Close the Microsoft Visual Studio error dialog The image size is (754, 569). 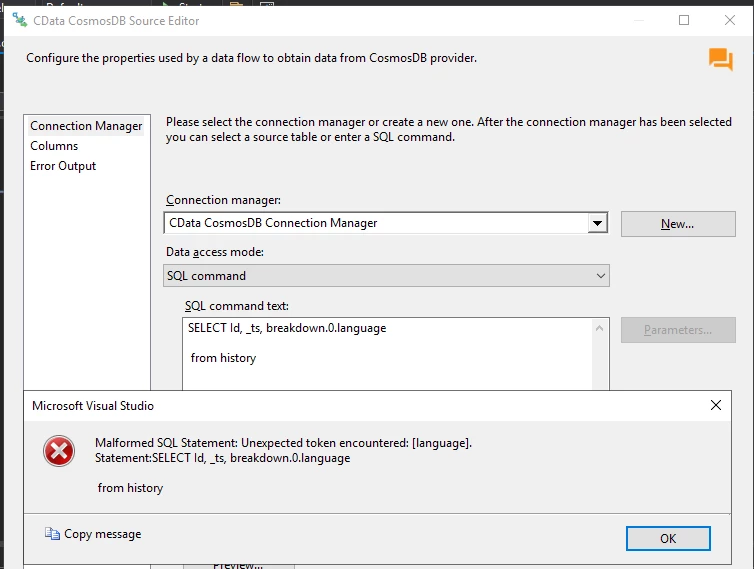pos(716,405)
